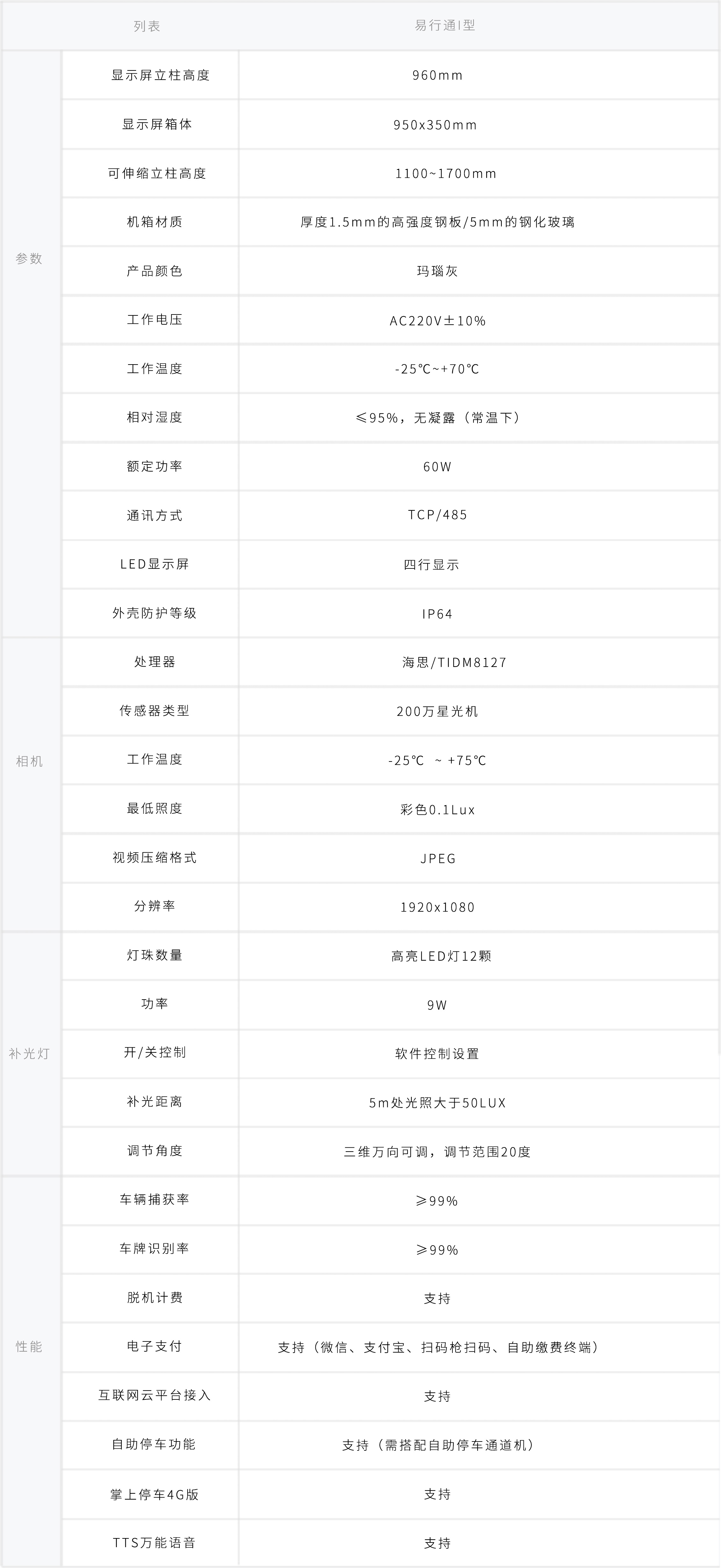Click the IP64 protection rating value

pos(437,614)
